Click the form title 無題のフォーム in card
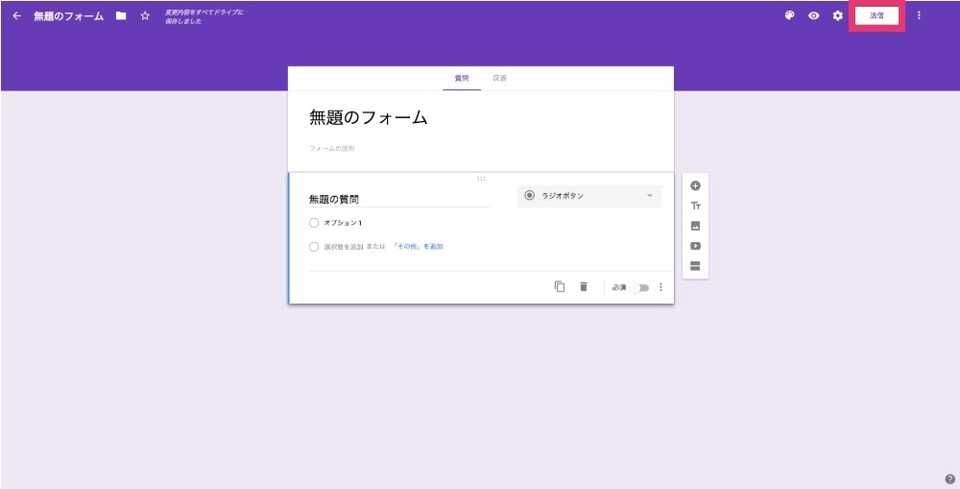This screenshot has height=489, width=960. pos(368,118)
